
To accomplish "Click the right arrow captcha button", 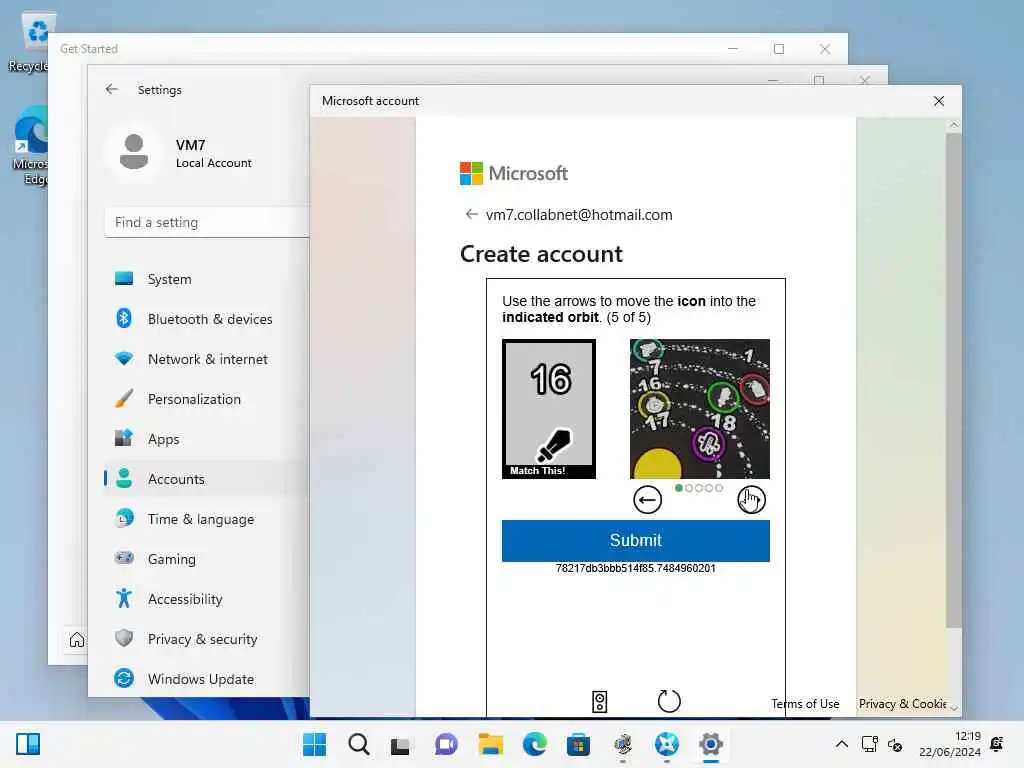I will click(751, 500).
